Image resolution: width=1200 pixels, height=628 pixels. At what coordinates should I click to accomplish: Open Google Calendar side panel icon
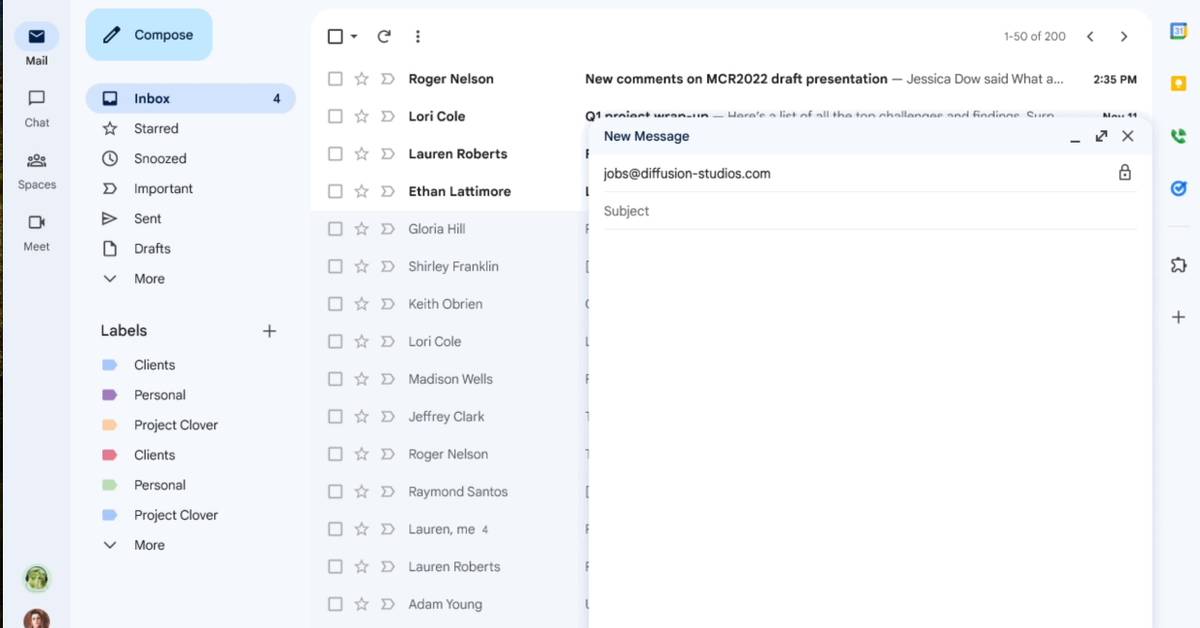(1178, 31)
